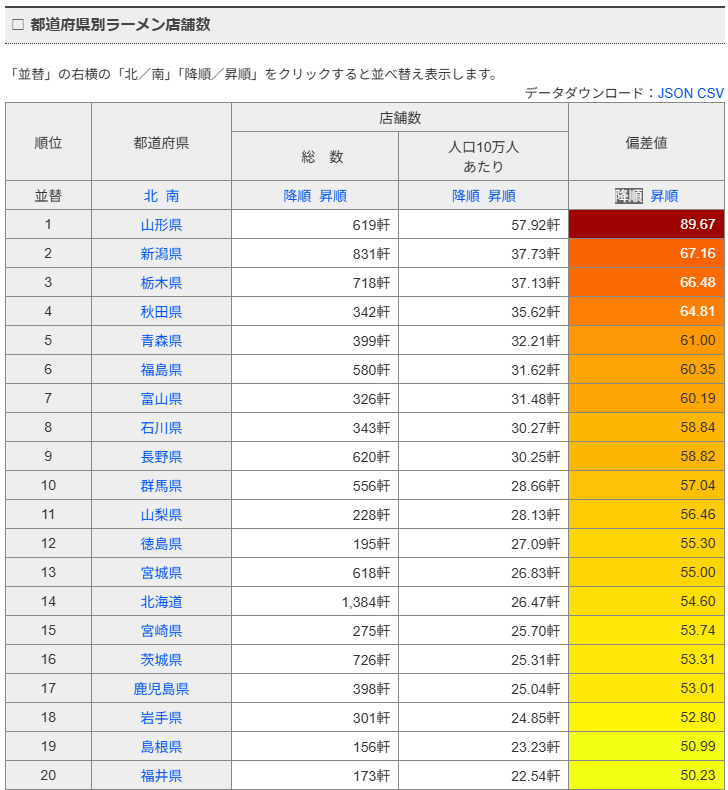Click the 61.00 deviation value cell
Image resolution: width=728 pixels, height=790 pixels.
[646, 340]
